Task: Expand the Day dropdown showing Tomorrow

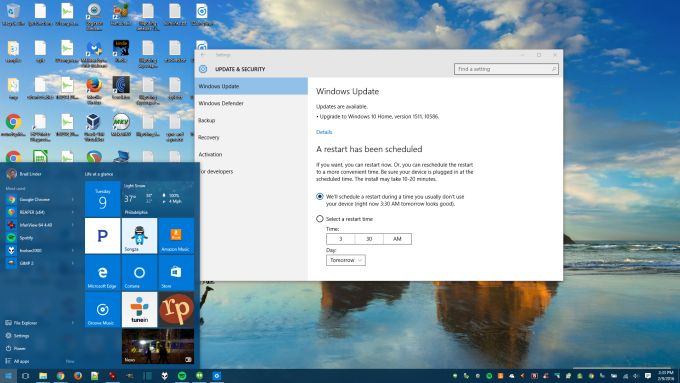Action: coord(346,260)
